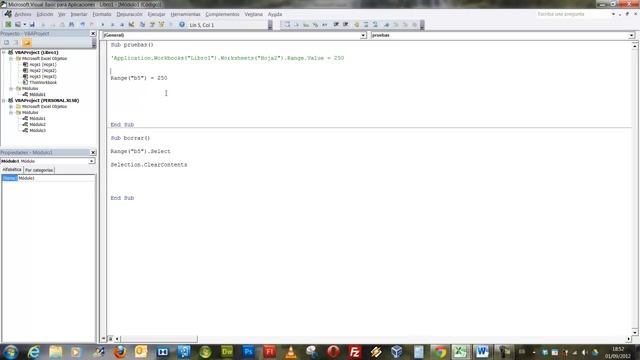Open the Herramientas menu
Image resolution: width=640 pixels, height=360 pixels.
point(185,14)
